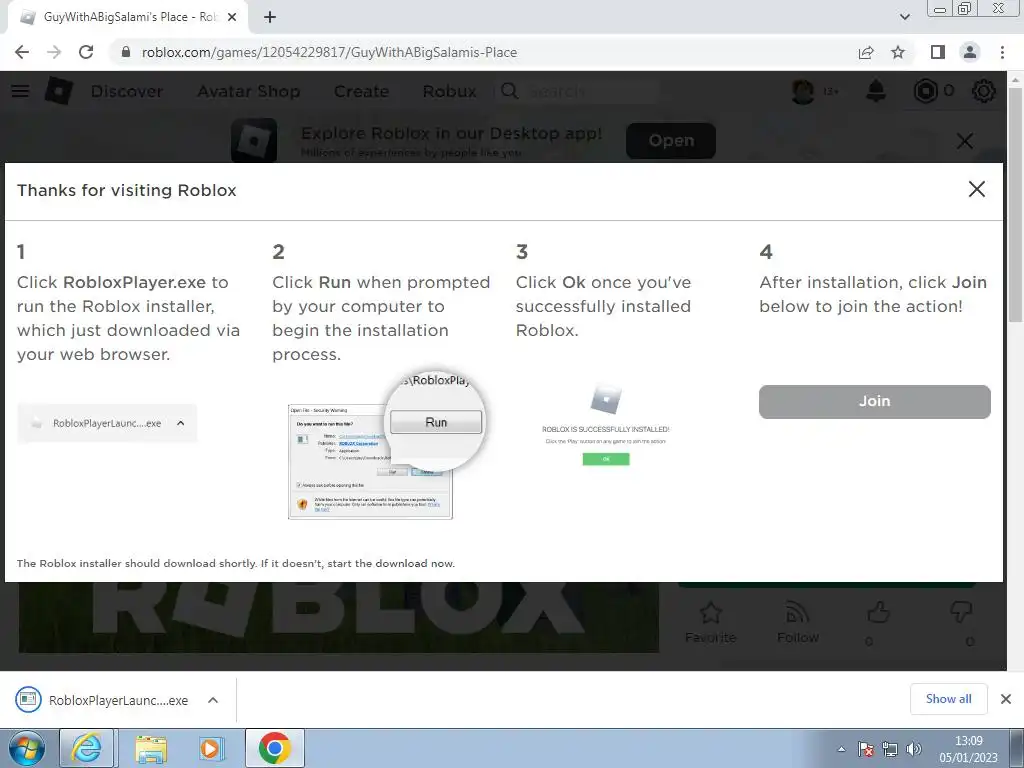Open Internet Explorer from the taskbar
Viewport: 1024px width, 768px height.
pyautogui.click(x=87, y=748)
